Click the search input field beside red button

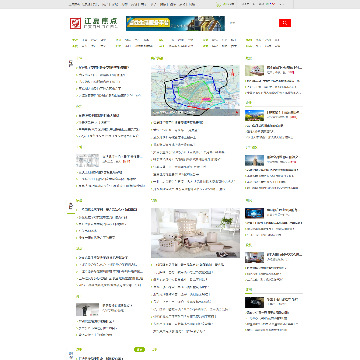click(253, 23)
